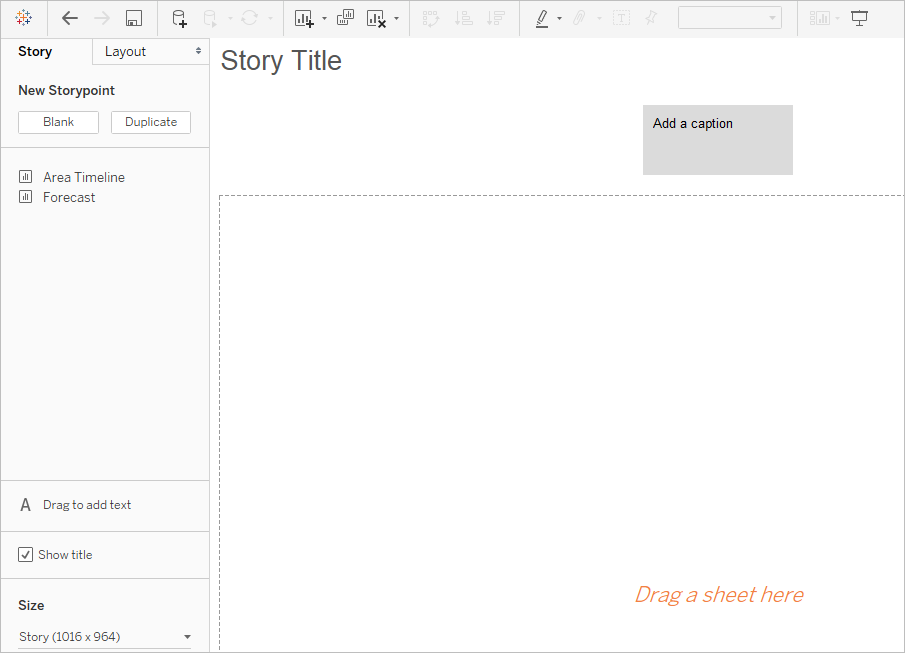The image size is (905, 653).
Task: Click the Sort Ascending icon
Action: click(463, 18)
